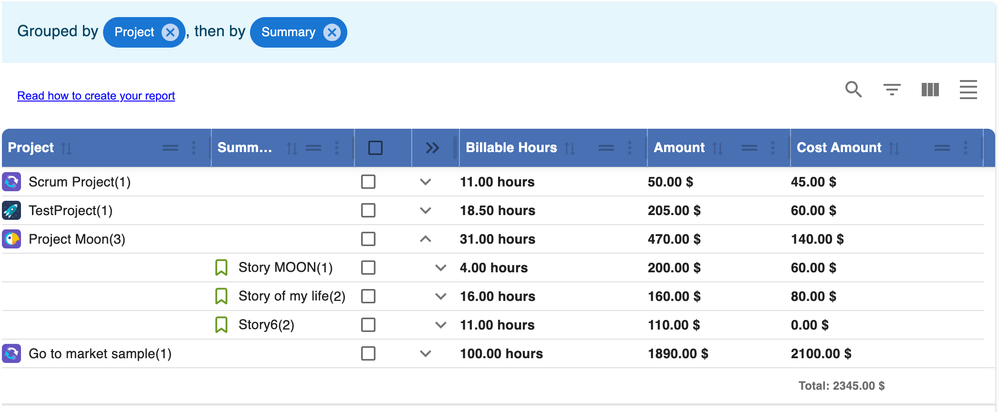Click the TestProject rocket icon

click(x=11, y=211)
